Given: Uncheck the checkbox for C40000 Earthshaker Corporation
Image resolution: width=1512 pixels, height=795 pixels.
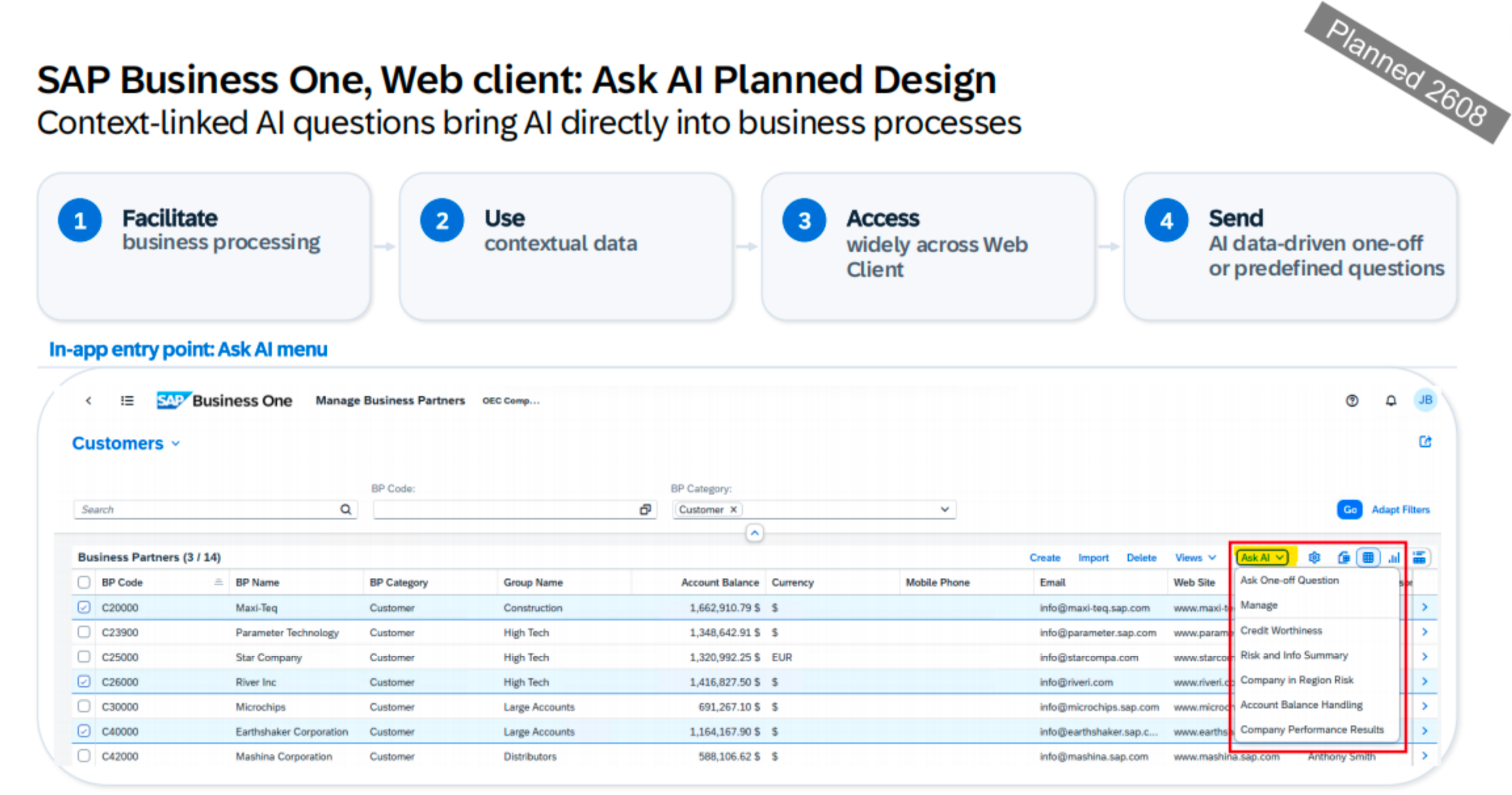Looking at the screenshot, I should click(84, 731).
